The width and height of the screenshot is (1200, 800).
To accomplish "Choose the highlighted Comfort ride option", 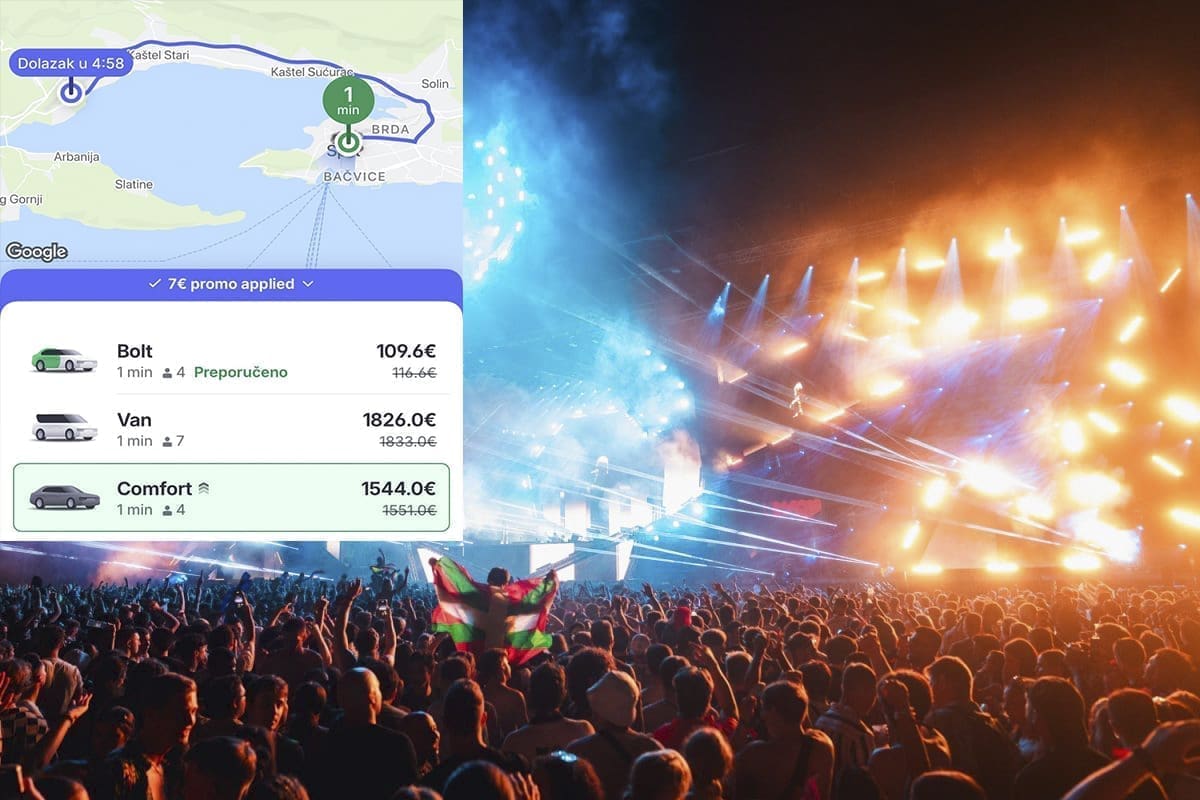I will pos(231,497).
